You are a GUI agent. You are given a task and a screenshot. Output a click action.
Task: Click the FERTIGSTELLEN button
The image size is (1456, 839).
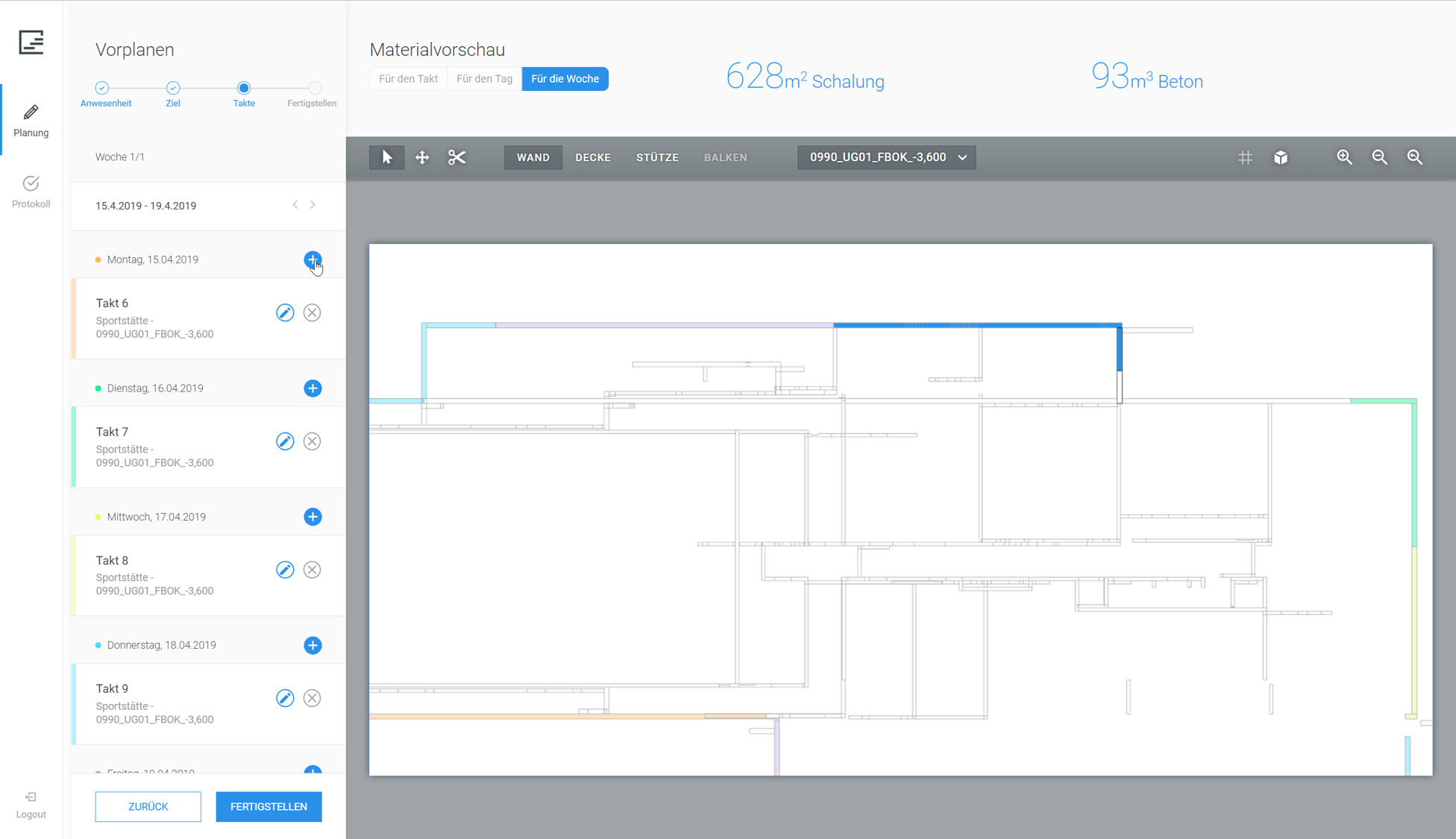[x=269, y=806]
